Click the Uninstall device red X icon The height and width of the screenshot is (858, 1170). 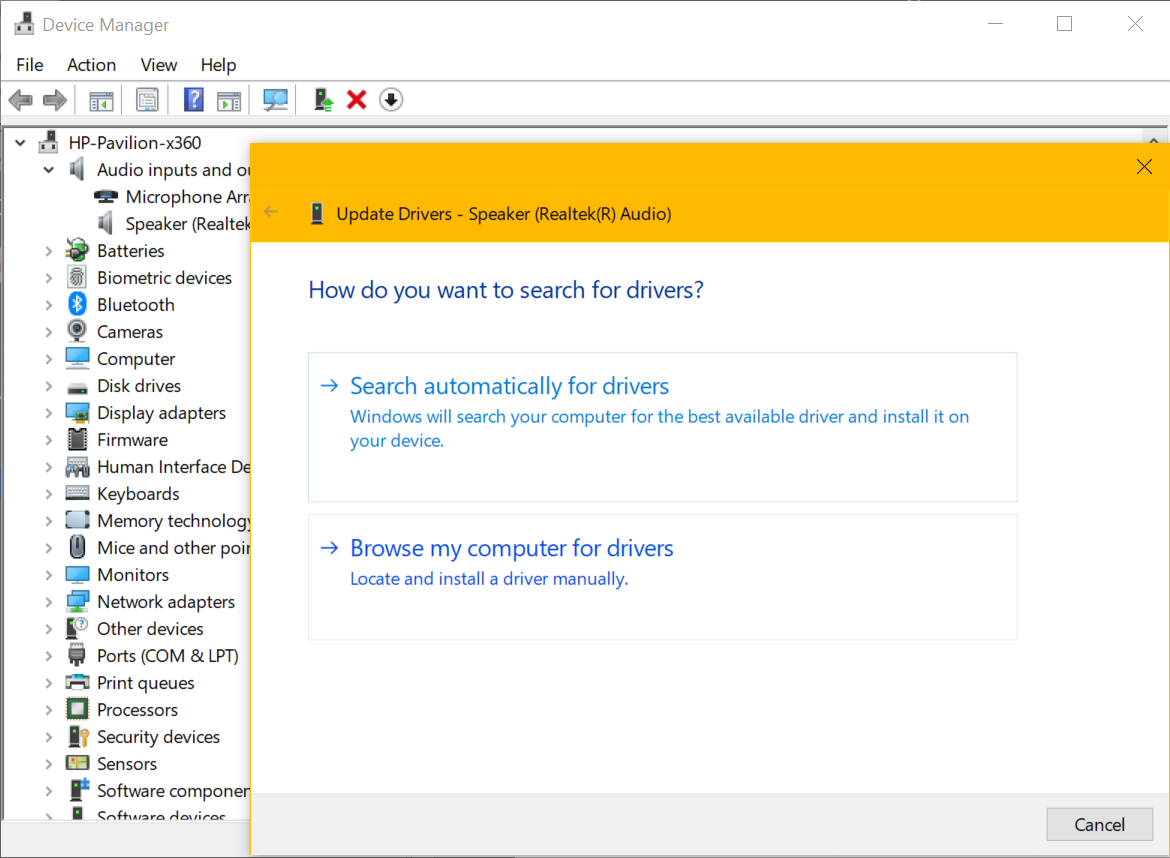tap(357, 99)
